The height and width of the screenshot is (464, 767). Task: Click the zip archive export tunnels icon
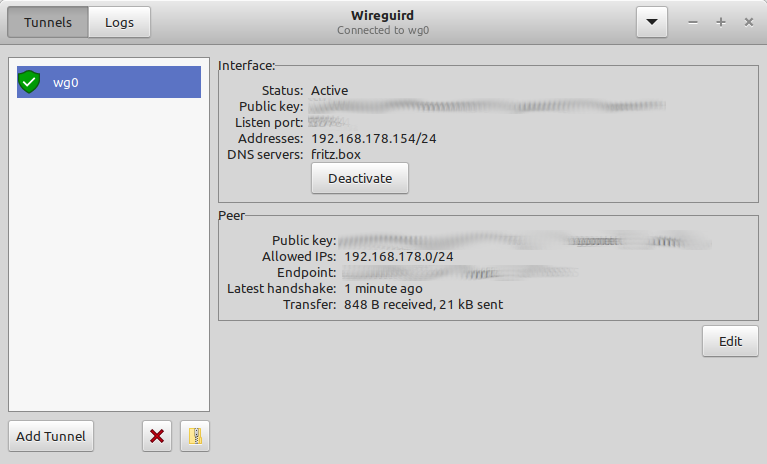click(x=195, y=436)
